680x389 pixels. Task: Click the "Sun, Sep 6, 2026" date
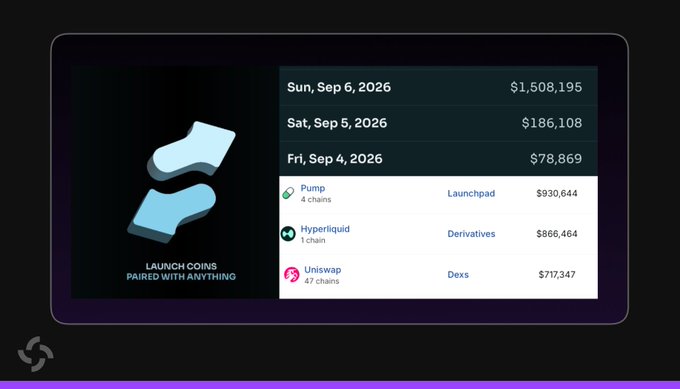(339, 87)
